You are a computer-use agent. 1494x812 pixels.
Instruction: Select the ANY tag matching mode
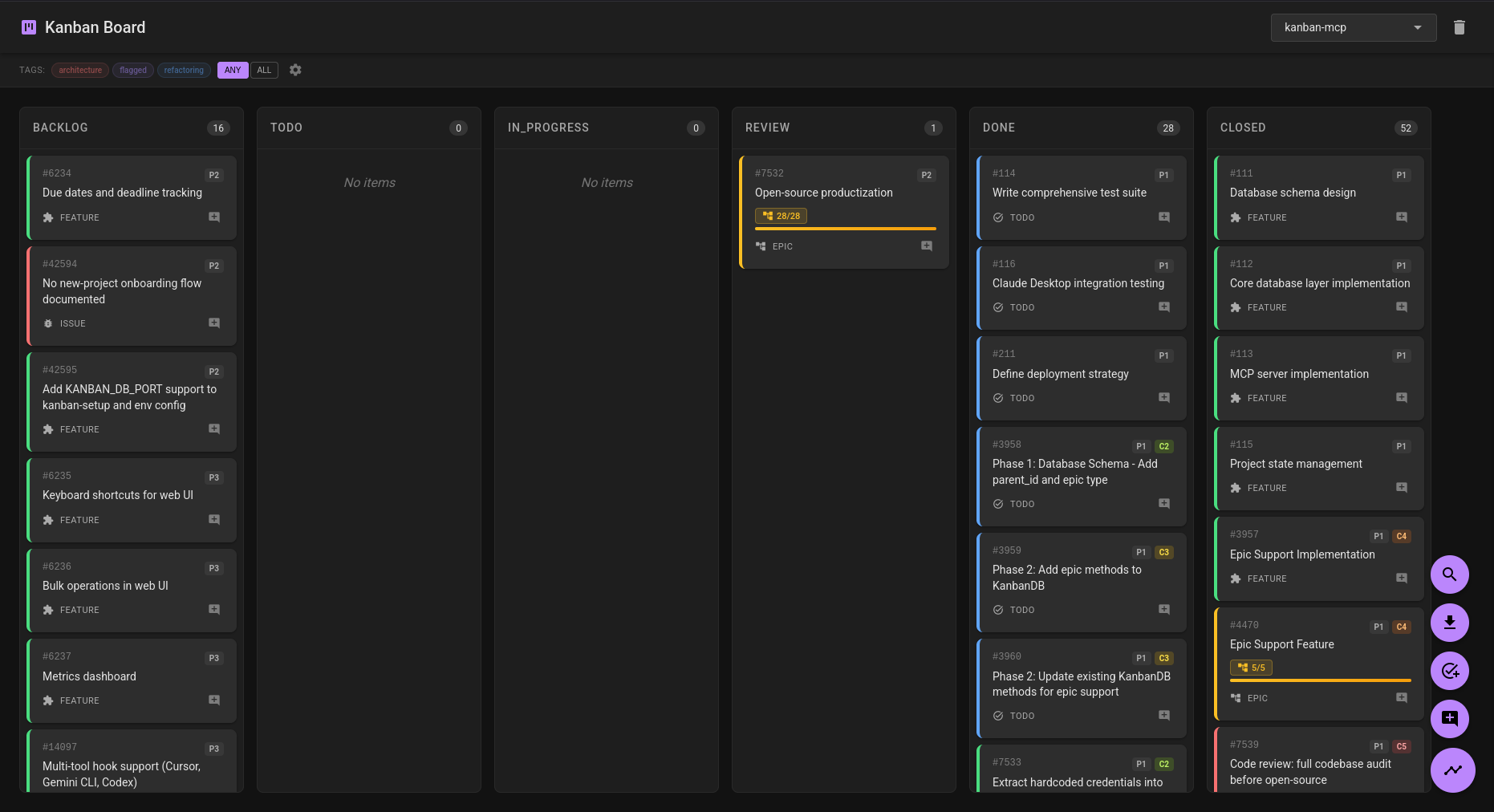232,70
